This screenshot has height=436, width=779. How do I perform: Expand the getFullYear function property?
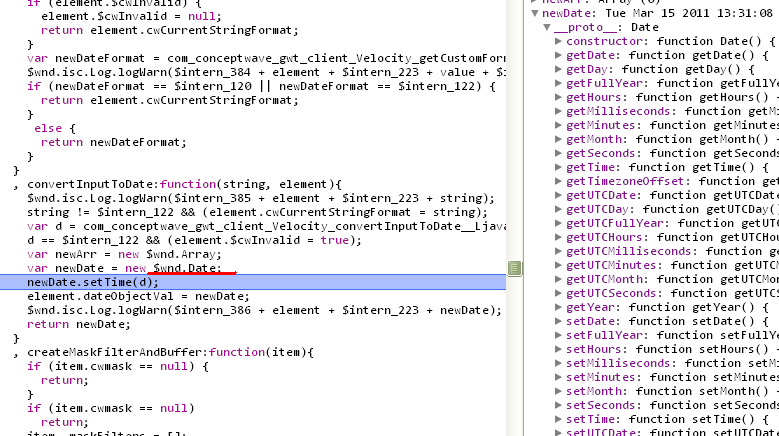click(558, 83)
